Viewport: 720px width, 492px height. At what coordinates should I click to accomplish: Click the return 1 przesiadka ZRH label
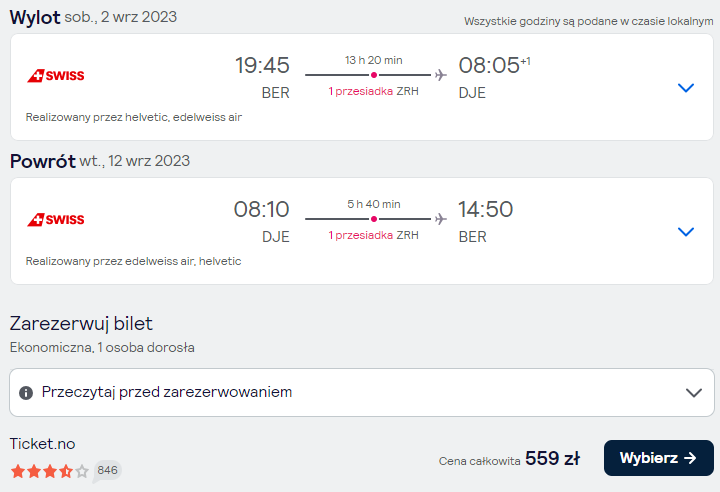click(x=373, y=235)
